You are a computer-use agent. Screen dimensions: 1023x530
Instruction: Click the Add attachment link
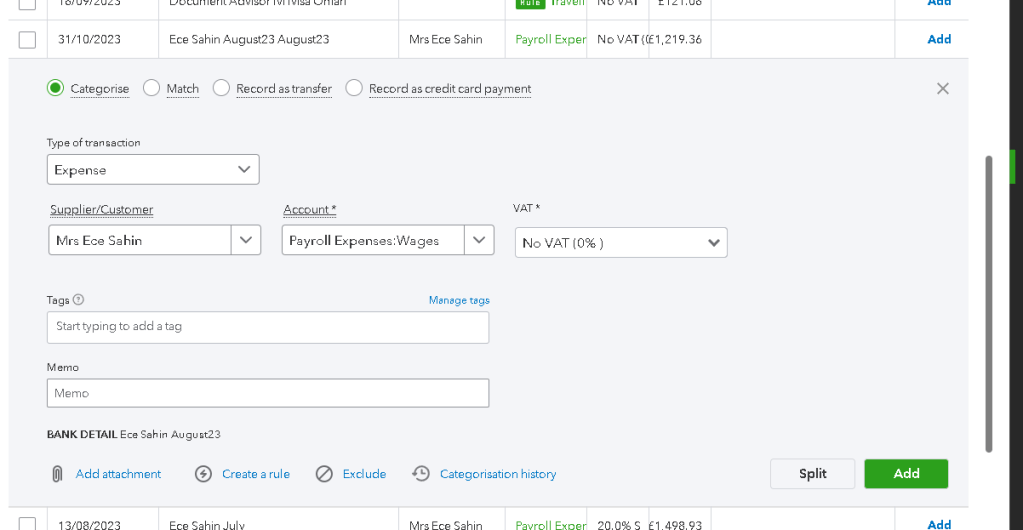[x=118, y=474]
